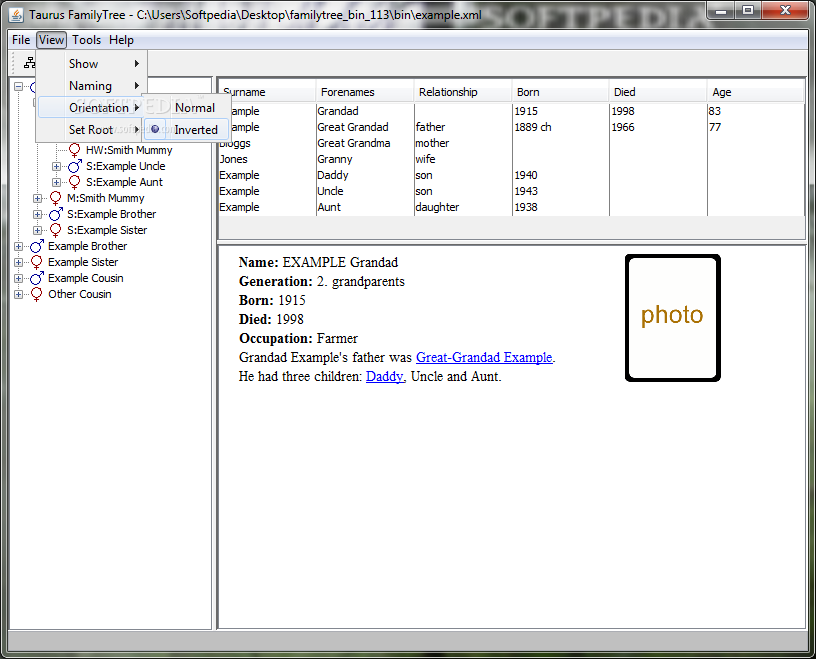Collapse the top root tree node
The height and width of the screenshot is (659, 816).
click(x=18, y=86)
